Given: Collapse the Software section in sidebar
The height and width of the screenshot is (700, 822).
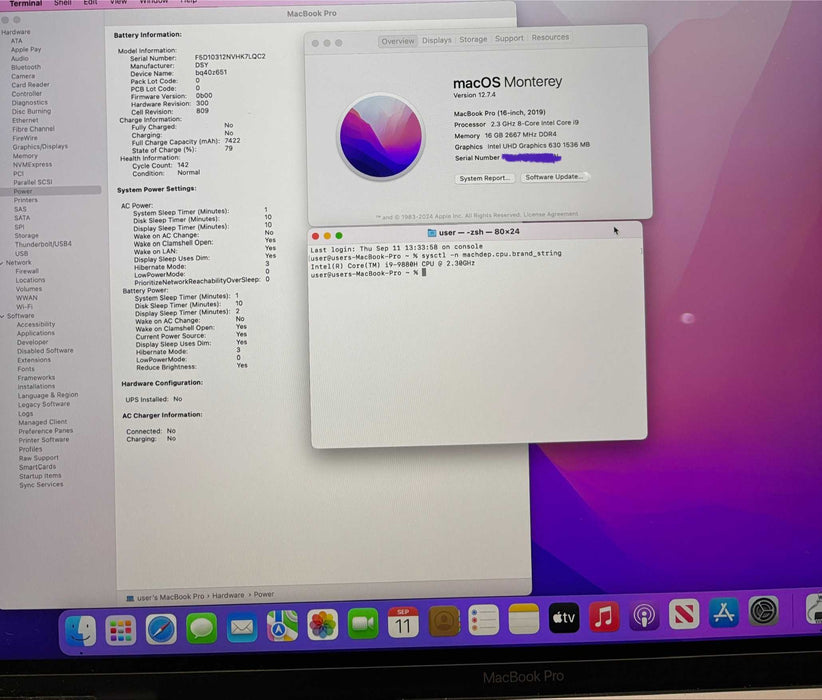Looking at the screenshot, I should click(x=3, y=316).
